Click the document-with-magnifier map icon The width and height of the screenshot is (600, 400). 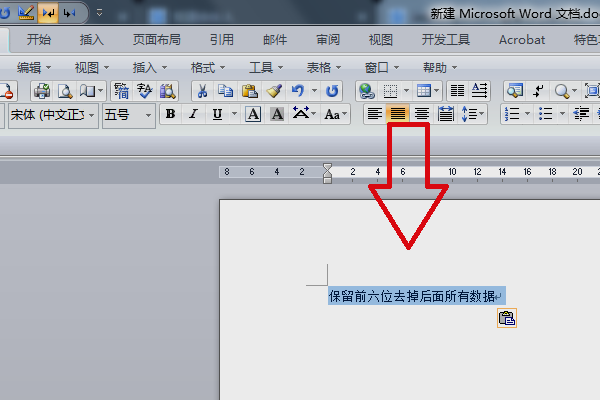click(515, 91)
